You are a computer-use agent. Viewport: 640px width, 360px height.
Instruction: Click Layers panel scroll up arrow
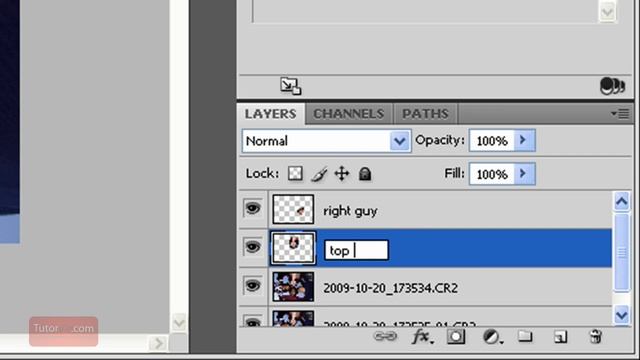click(x=621, y=201)
